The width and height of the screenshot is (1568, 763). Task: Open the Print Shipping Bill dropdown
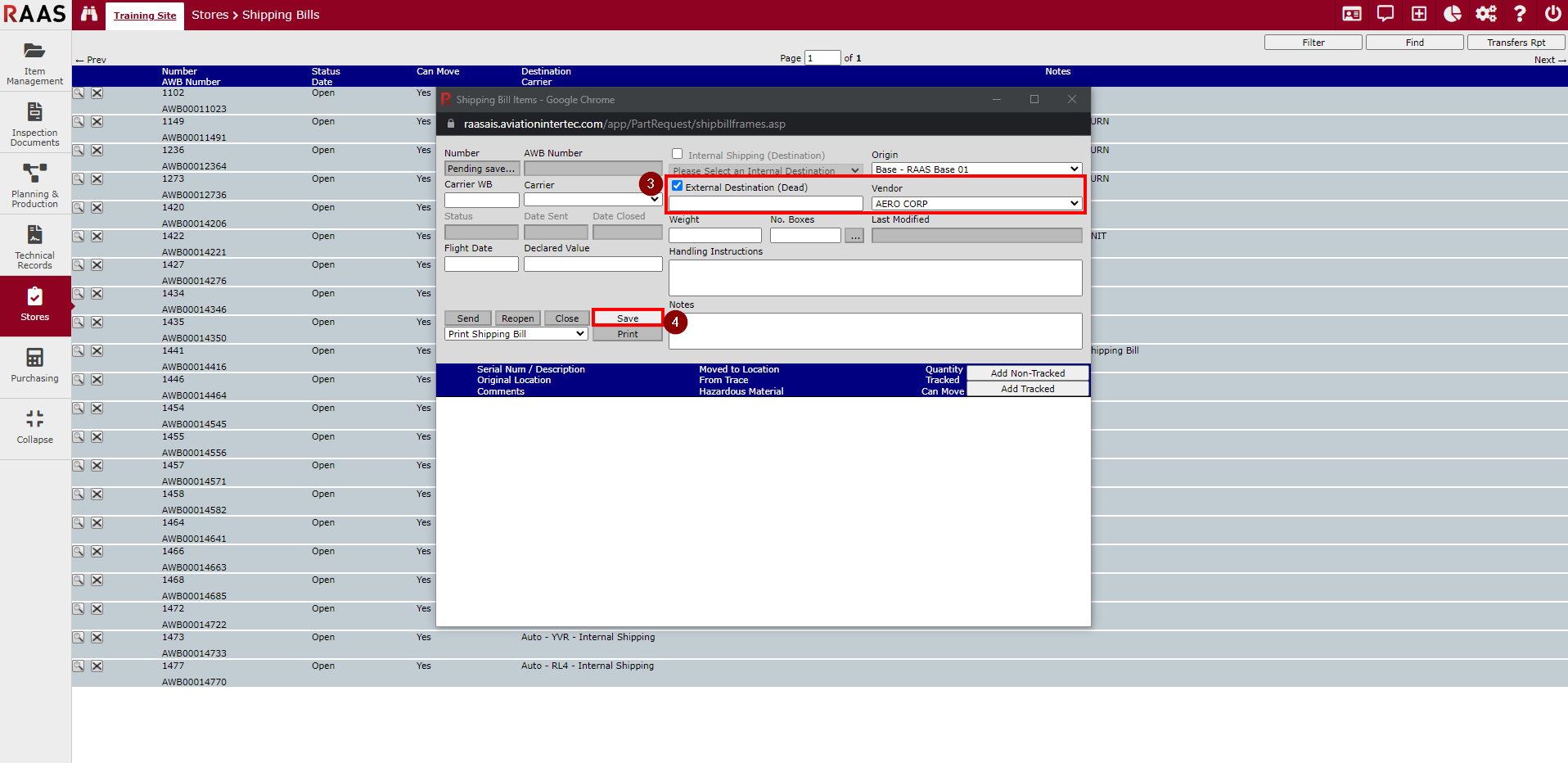tap(516, 334)
